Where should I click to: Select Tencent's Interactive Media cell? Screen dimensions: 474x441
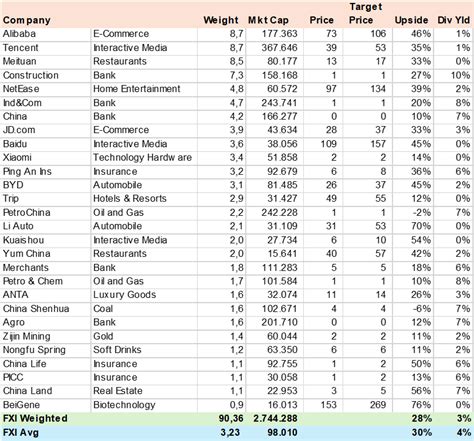(x=144, y=48)
